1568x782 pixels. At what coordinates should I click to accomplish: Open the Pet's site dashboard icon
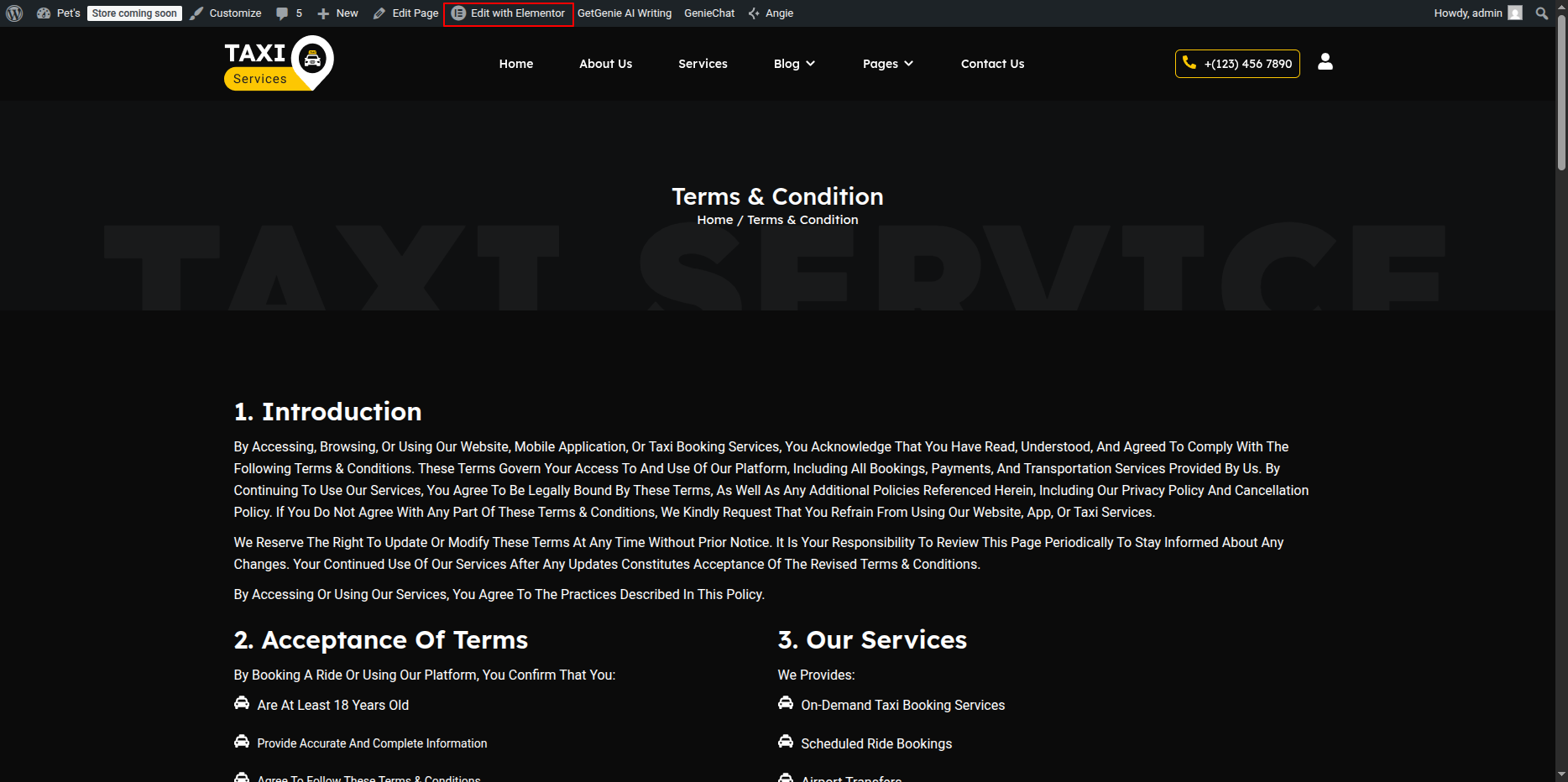point(44,13)
